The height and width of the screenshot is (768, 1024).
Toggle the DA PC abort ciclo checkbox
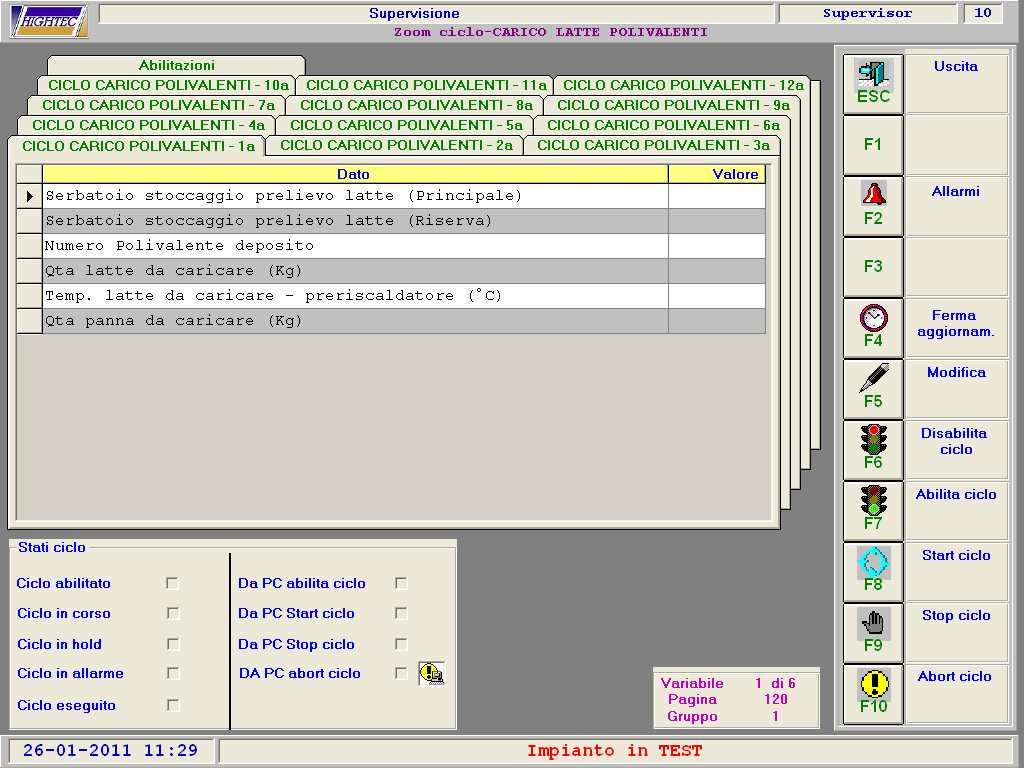tap(401, 673)
